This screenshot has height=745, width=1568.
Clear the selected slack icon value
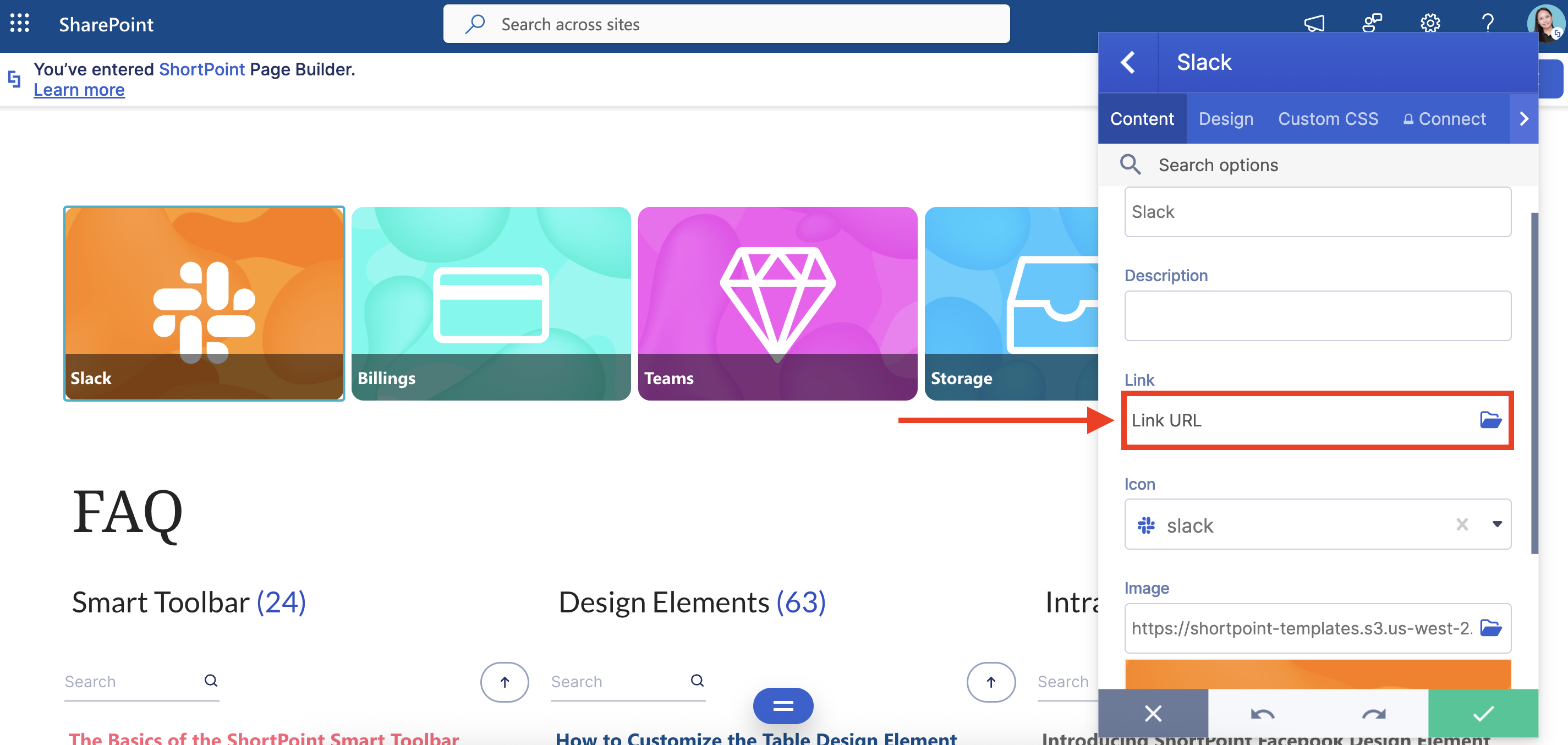pyautogui.click(x=1461, y=524)
